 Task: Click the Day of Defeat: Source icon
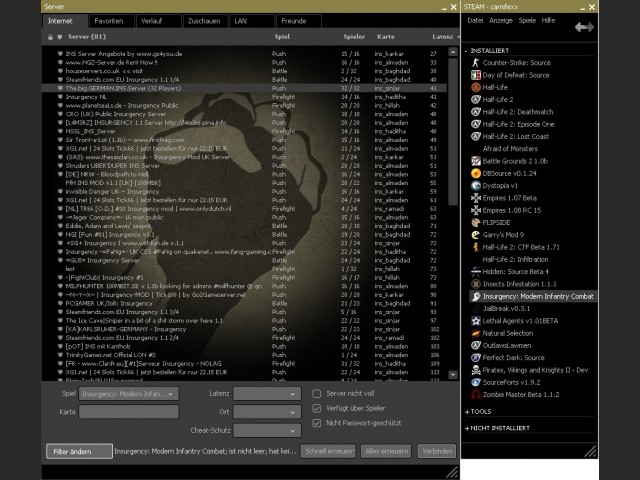[476, 75]
